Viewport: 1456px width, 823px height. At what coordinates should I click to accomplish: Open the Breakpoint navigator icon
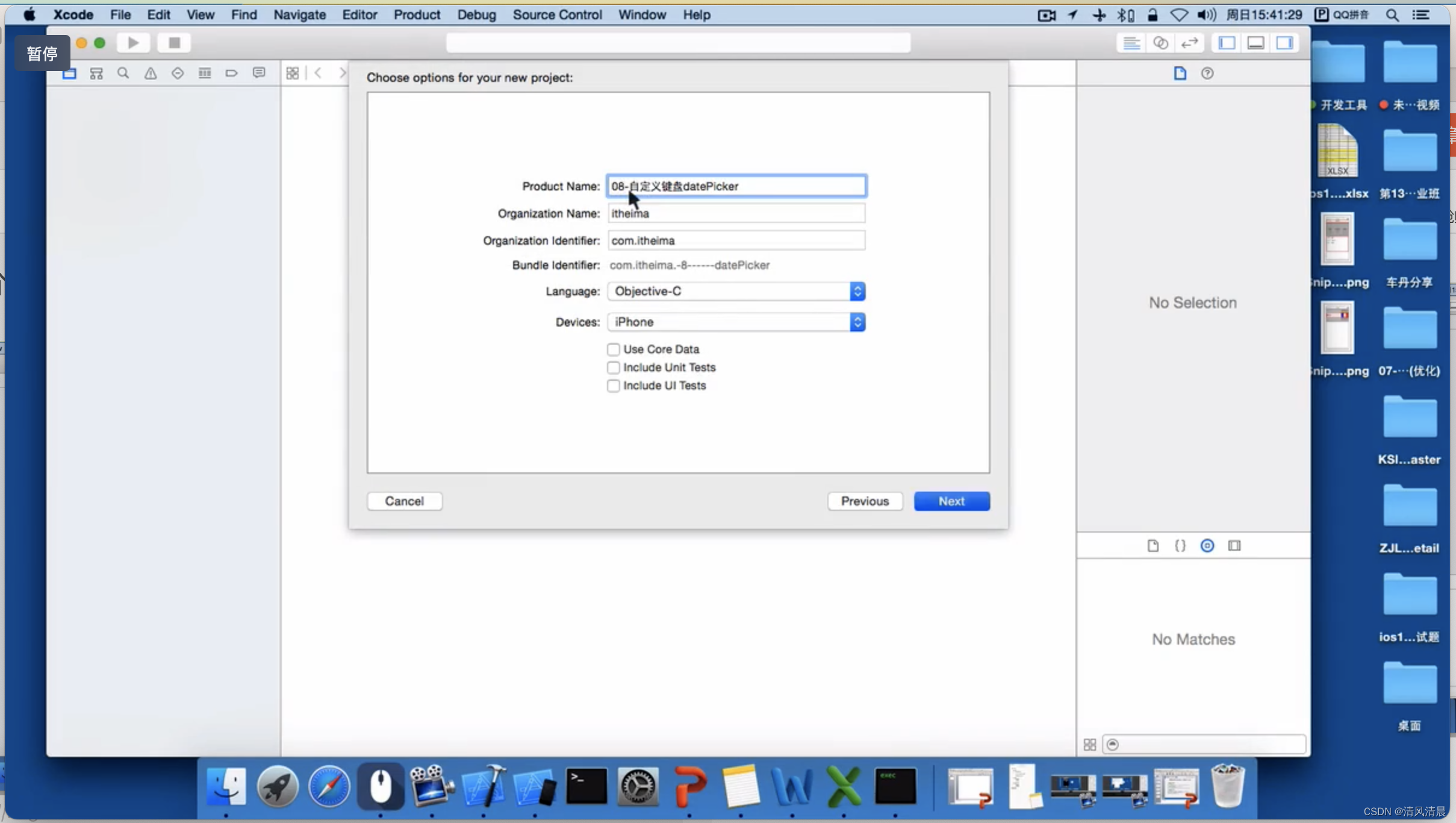tap(232, 74)
